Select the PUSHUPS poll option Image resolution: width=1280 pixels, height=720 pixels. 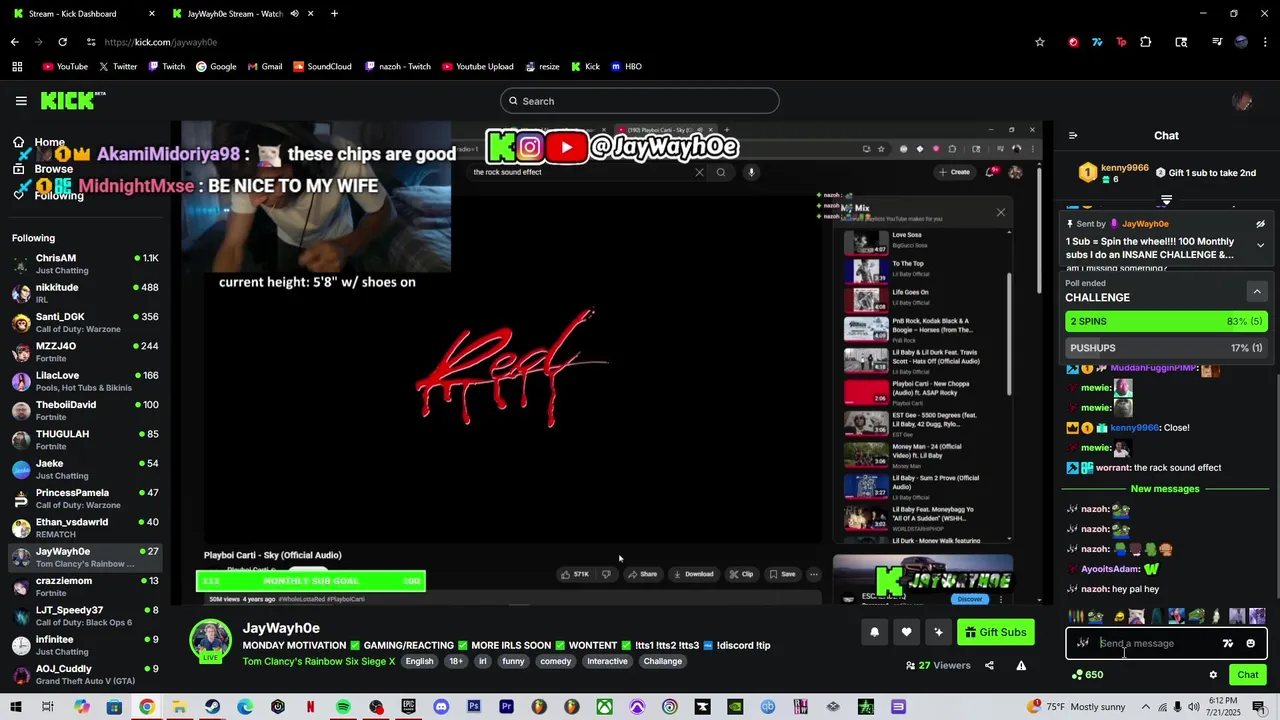(1167, 348)
